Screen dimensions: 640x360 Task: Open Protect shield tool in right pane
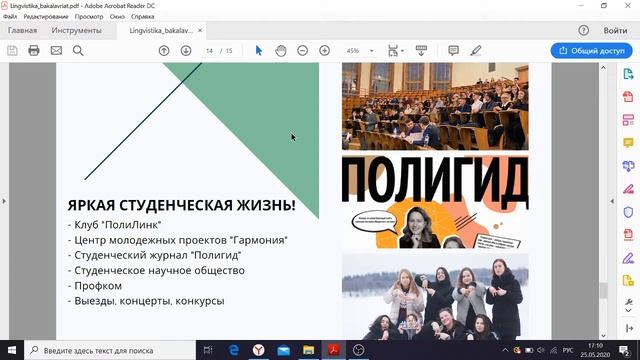coord(628,212)
